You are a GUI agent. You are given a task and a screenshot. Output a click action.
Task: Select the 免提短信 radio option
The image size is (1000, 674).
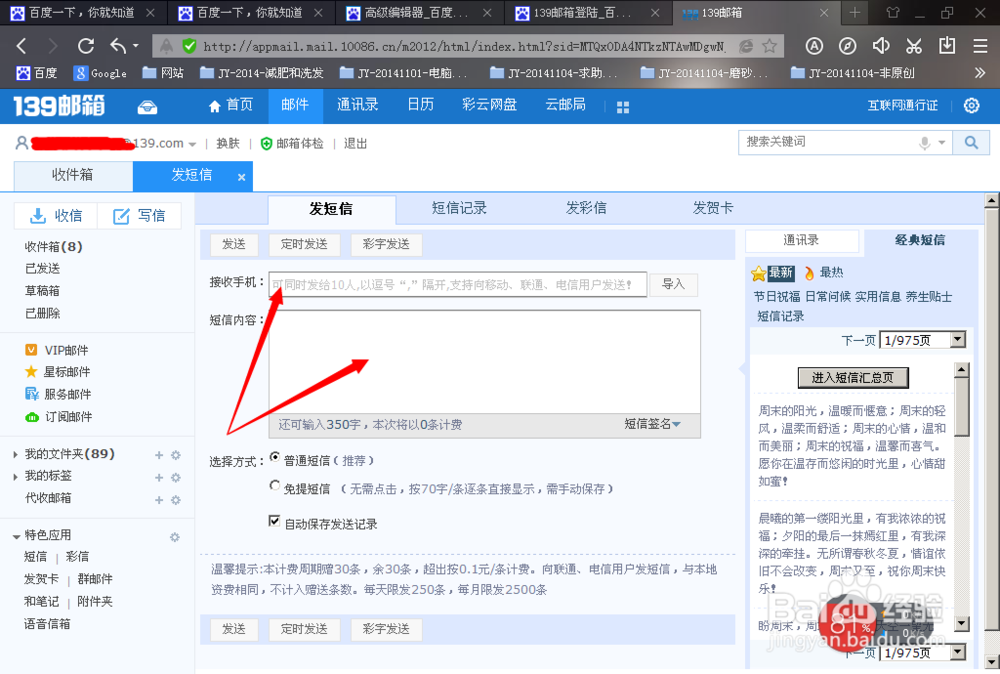click(x=275, y=486)
